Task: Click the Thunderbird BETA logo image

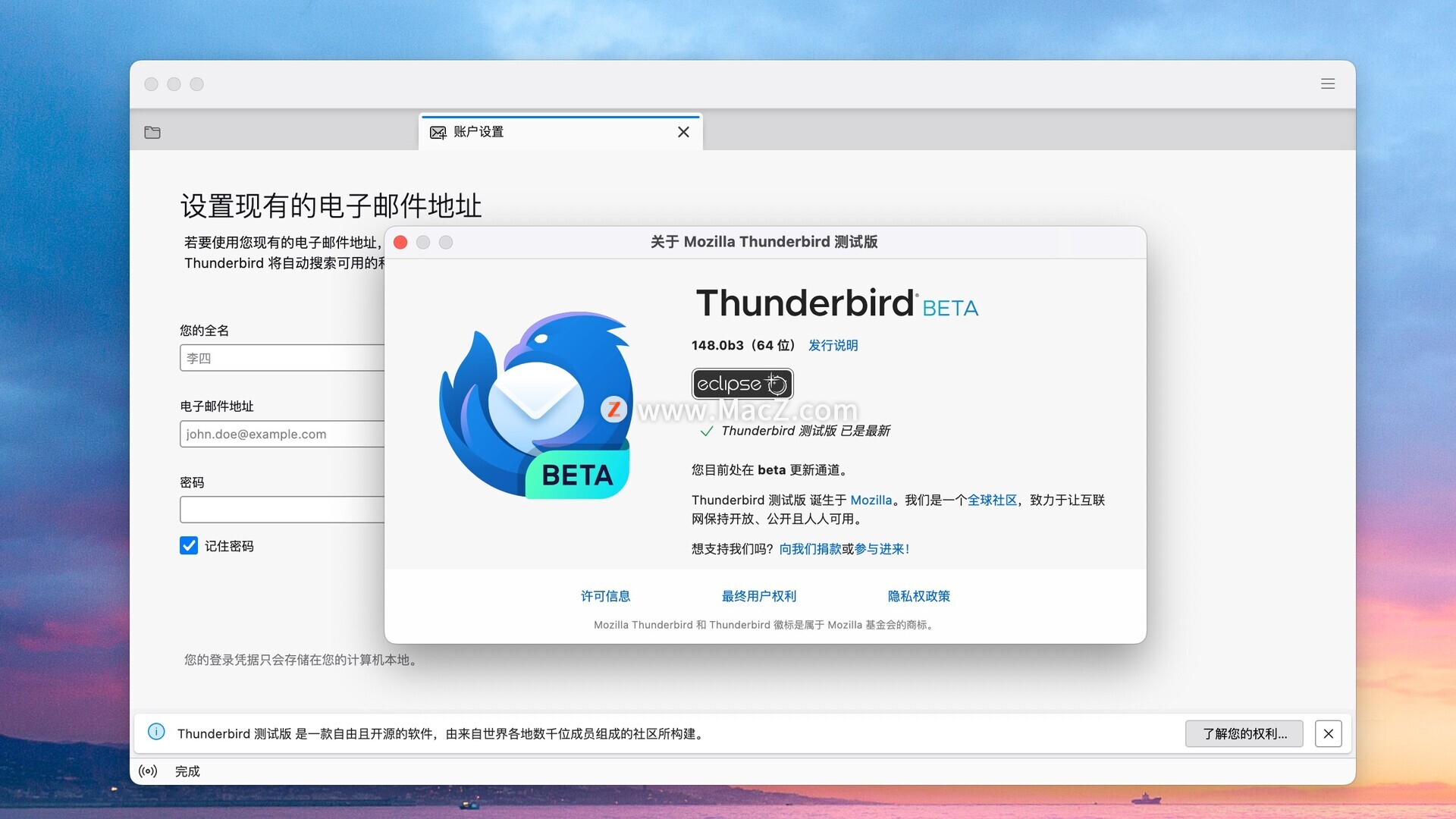Action: [x=535, y=405]
